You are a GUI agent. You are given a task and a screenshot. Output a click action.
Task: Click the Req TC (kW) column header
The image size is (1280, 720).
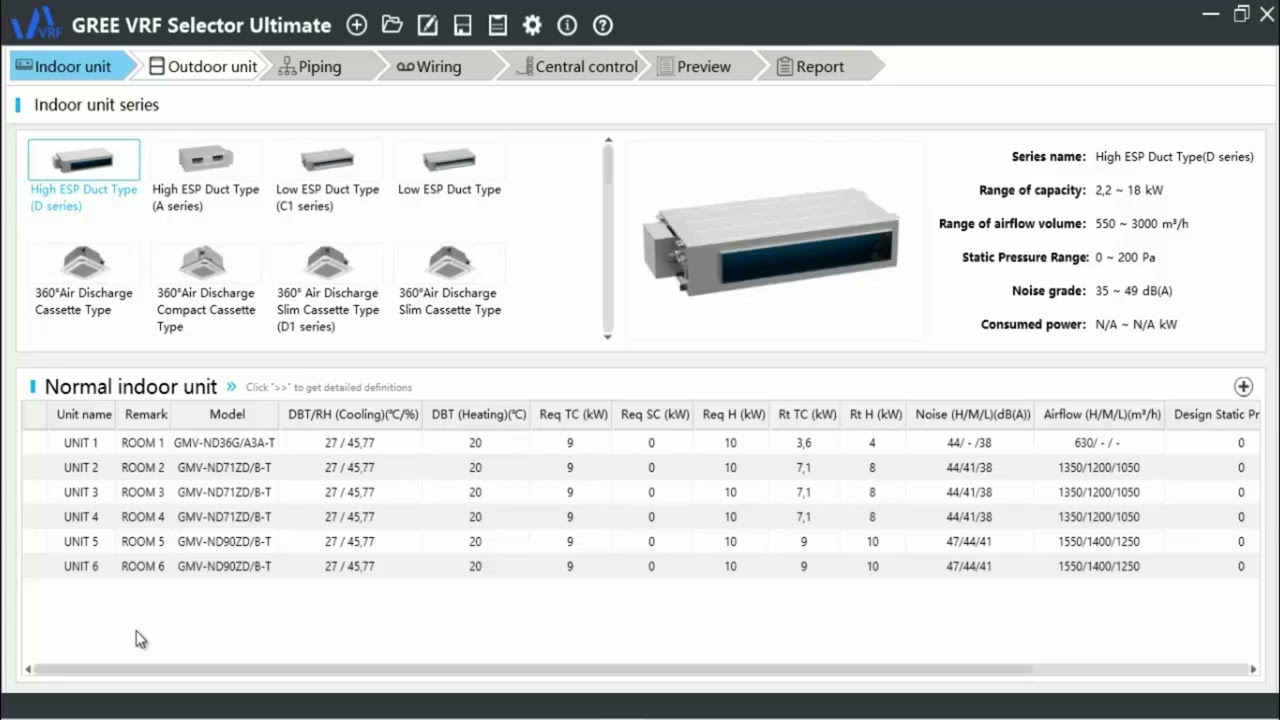[573, 414]
